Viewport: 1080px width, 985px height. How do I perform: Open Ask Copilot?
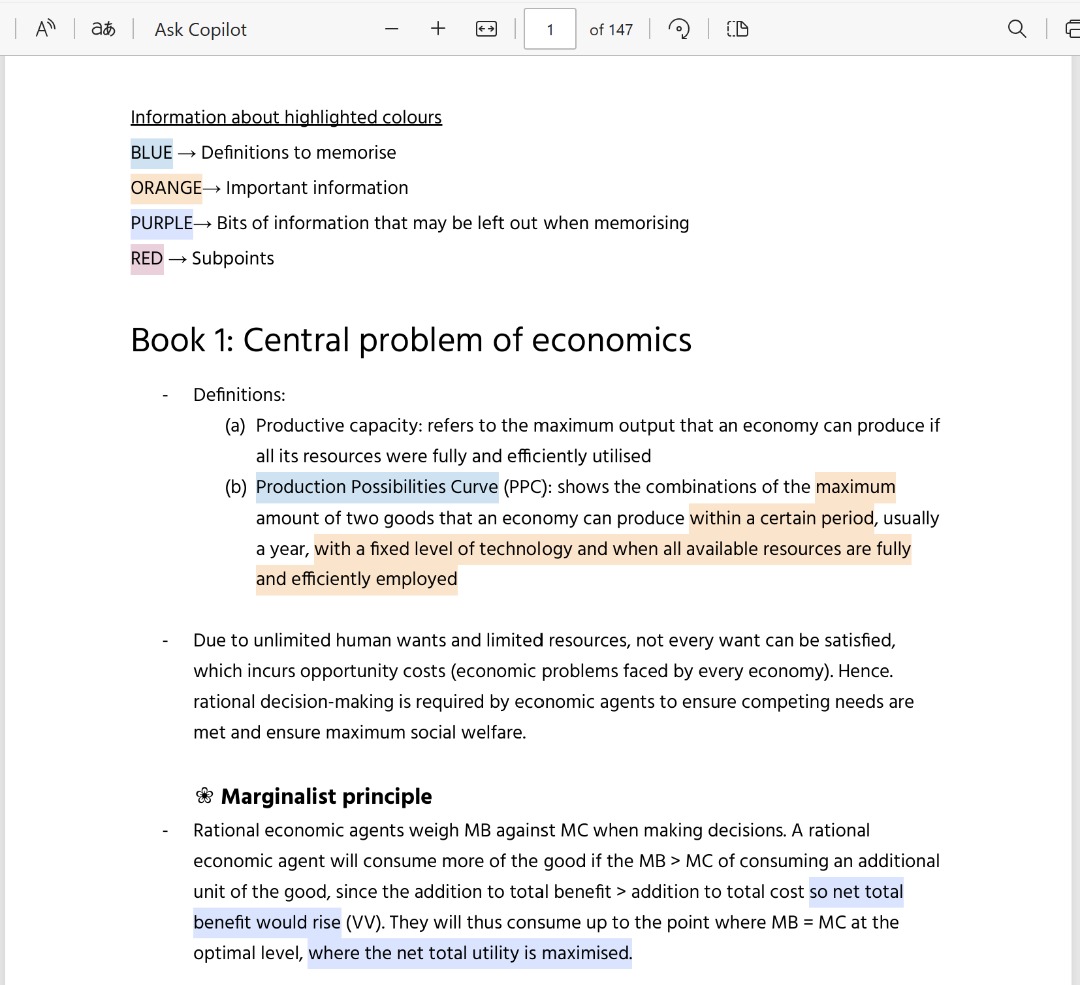(x=199, y=29)
